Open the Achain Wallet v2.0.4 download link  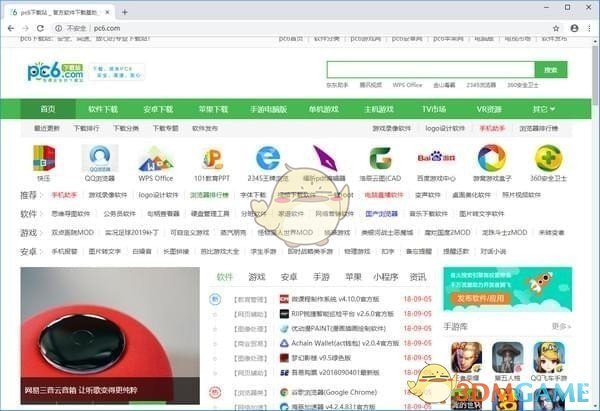(345, 343)
